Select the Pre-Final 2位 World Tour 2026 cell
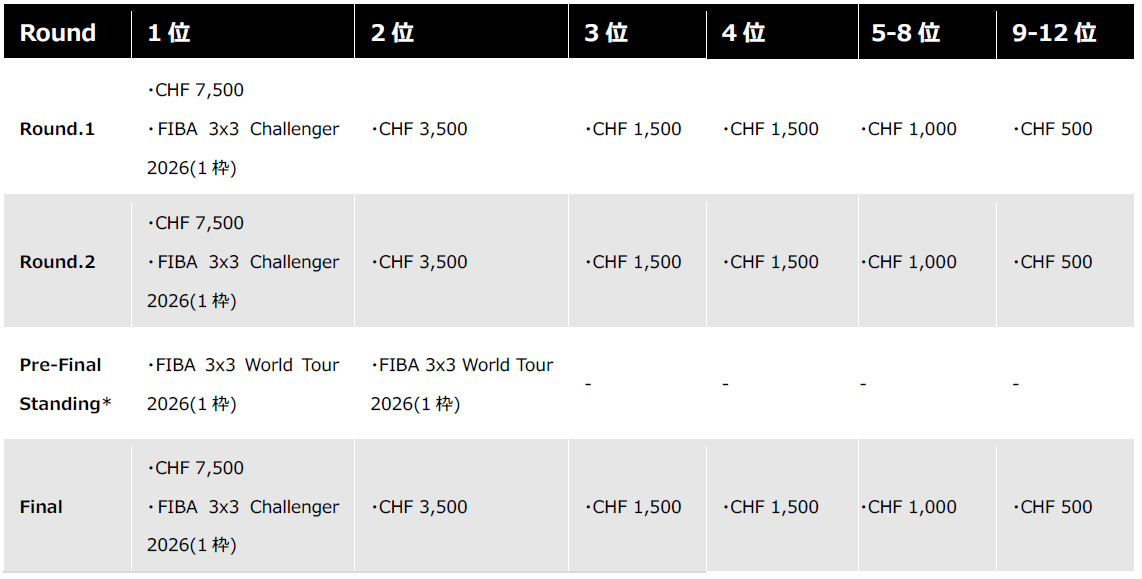This screenshot has height=579, width=1142. [461, 384]
